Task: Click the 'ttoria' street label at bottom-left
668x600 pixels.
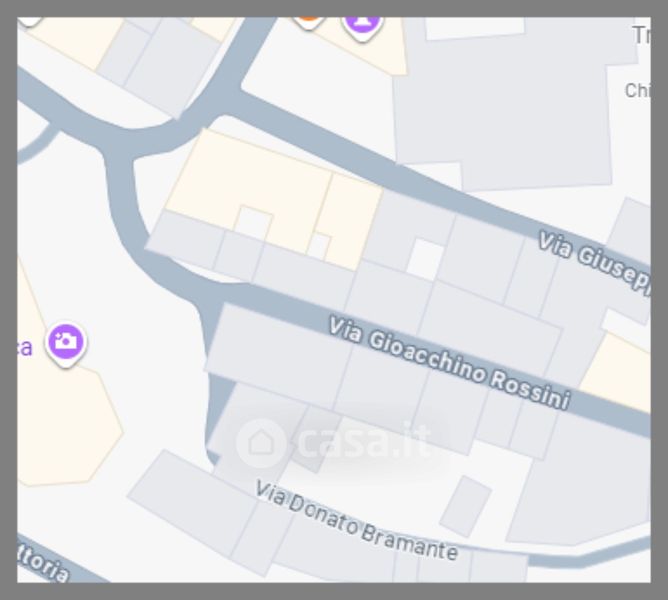Action: click(43, 559)
